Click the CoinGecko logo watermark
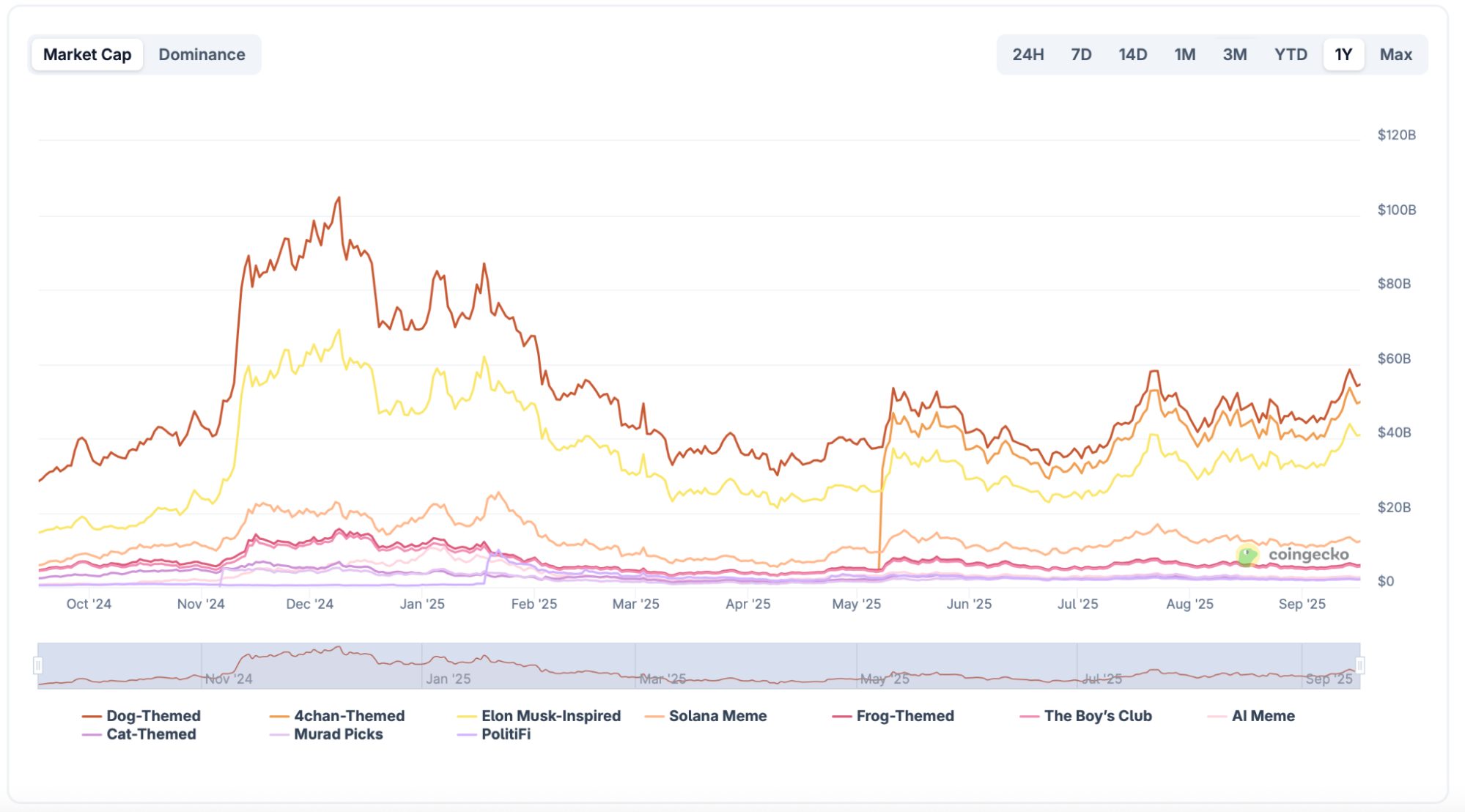The width and height of the screenshot is (1465, 812). 1294,555
